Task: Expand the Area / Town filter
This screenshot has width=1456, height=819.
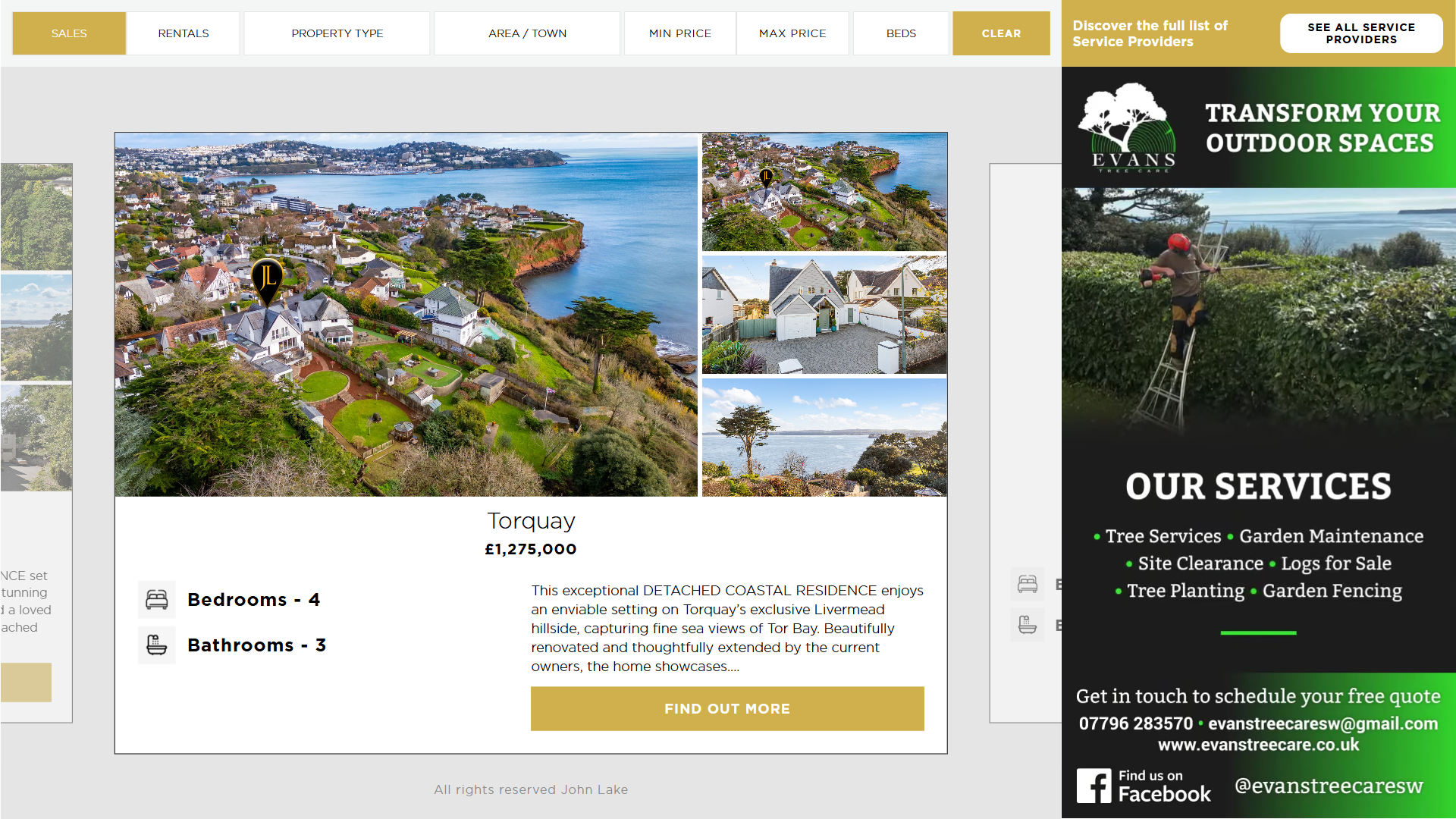Action: (527, 33)
